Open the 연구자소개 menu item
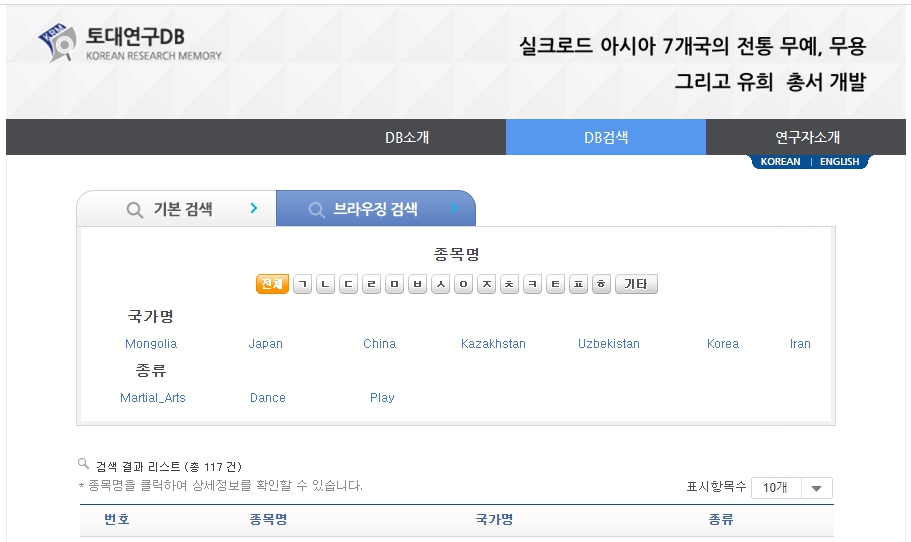The image size is (911, 542). pos(807,137)
